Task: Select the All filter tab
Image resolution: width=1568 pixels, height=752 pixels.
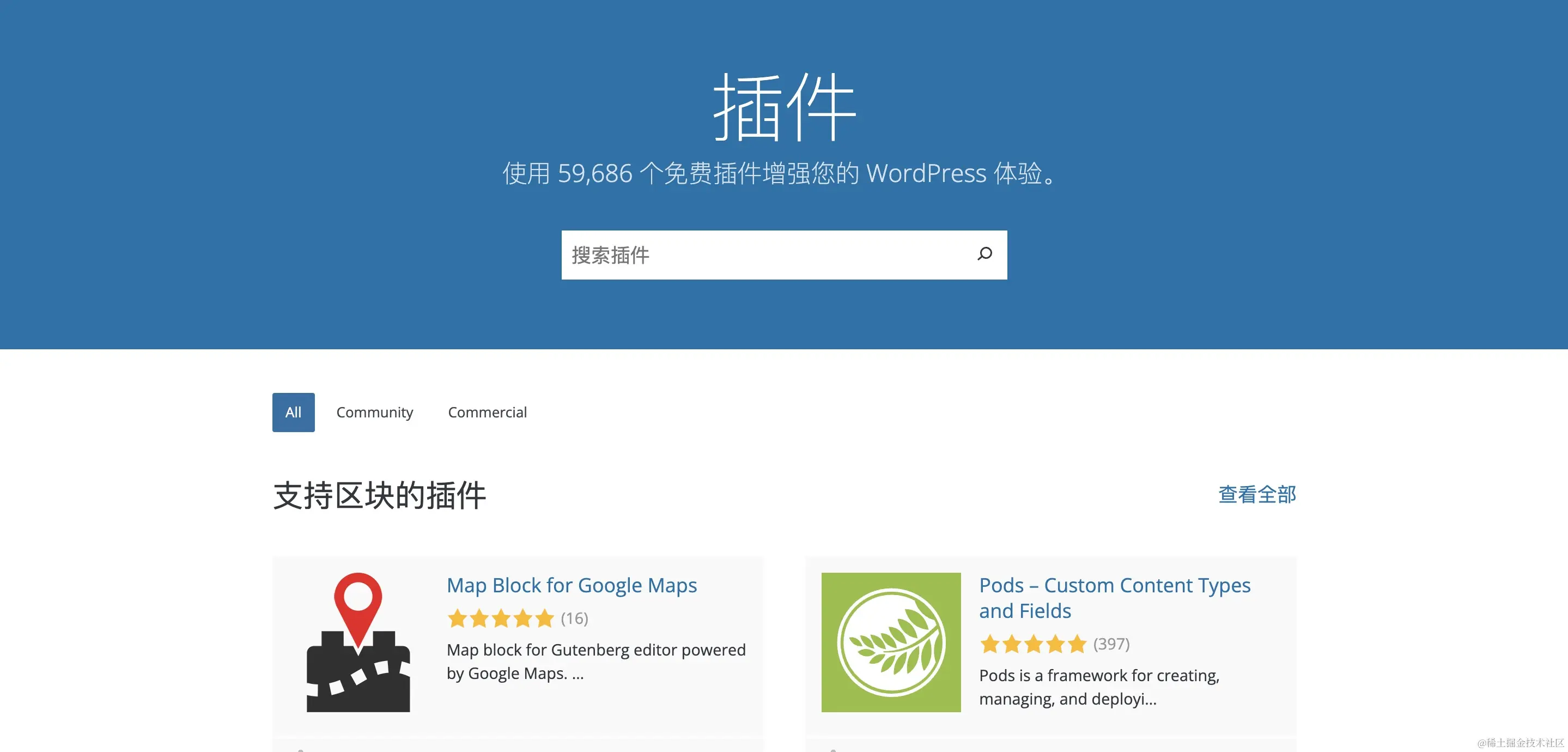Action: pyautogui.click(x=294, y=412)
